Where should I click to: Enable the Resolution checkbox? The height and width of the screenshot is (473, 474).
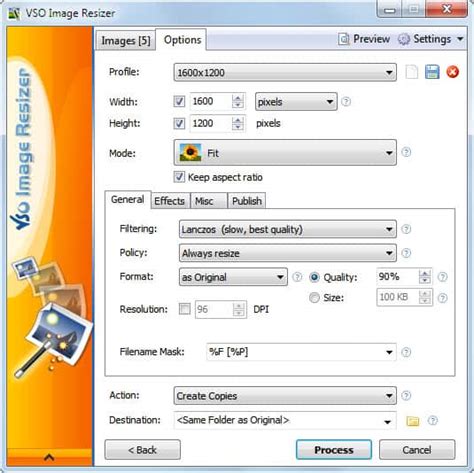click(184, 309)
